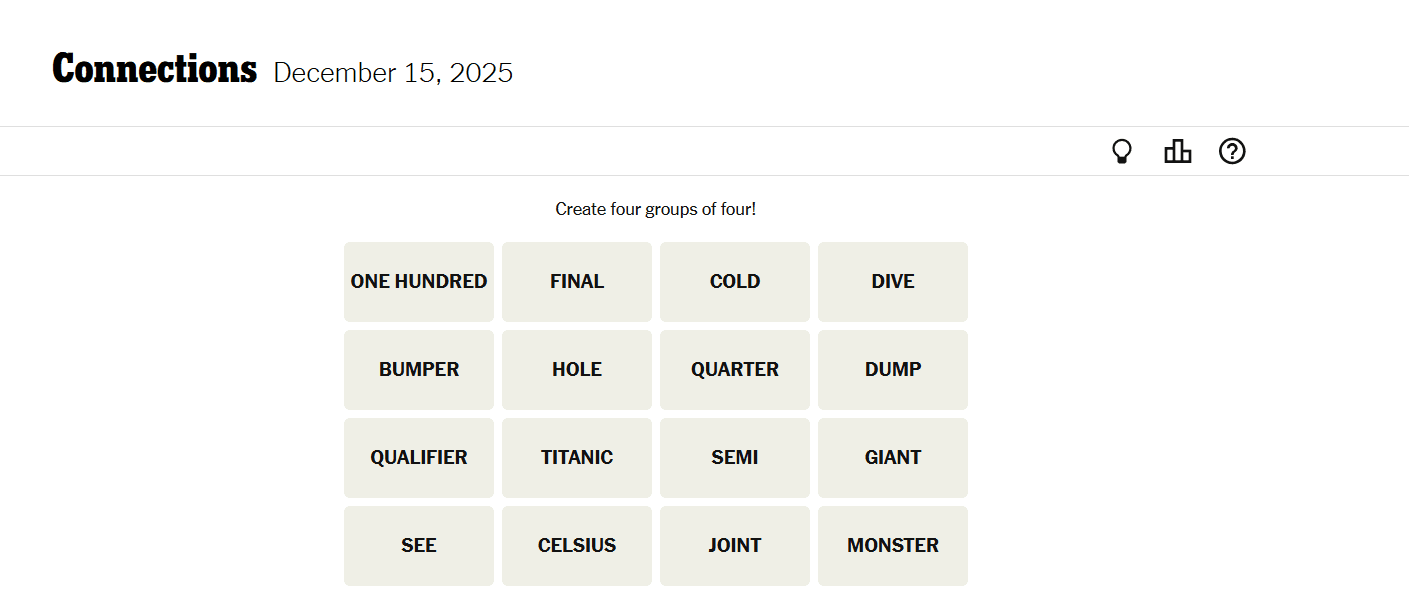1409x602 pixels.
Task: Select the BUMPER tile
Action: [x=419, y=370]
